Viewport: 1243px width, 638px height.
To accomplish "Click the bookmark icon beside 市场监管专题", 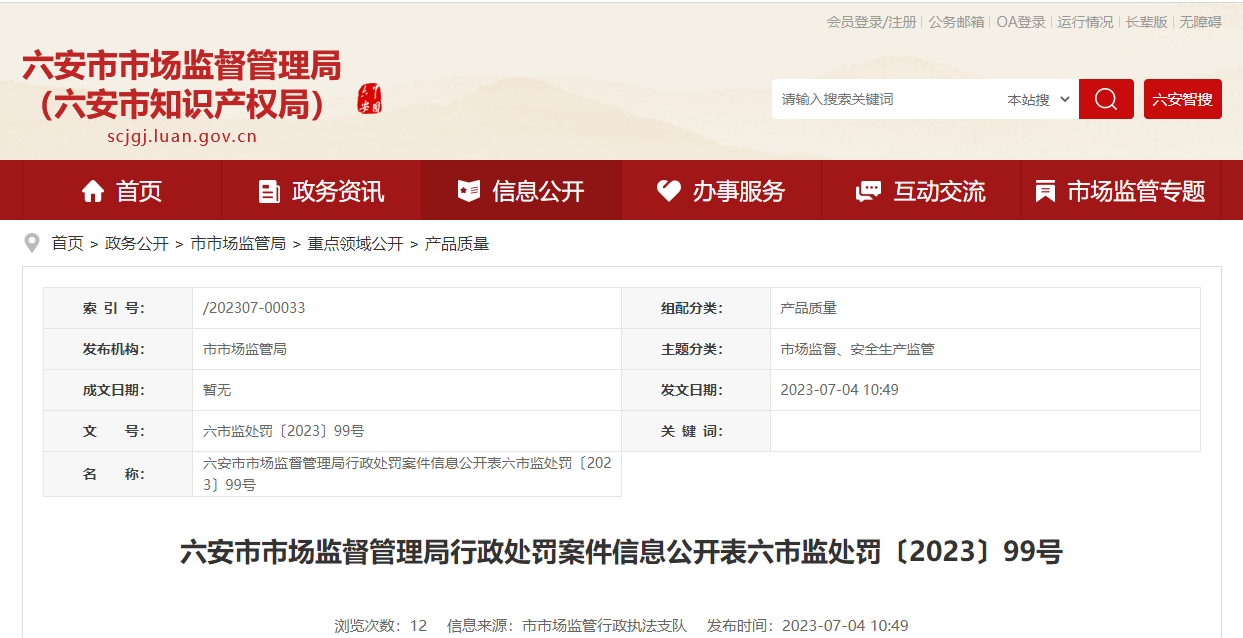I will coord(1045,191).
